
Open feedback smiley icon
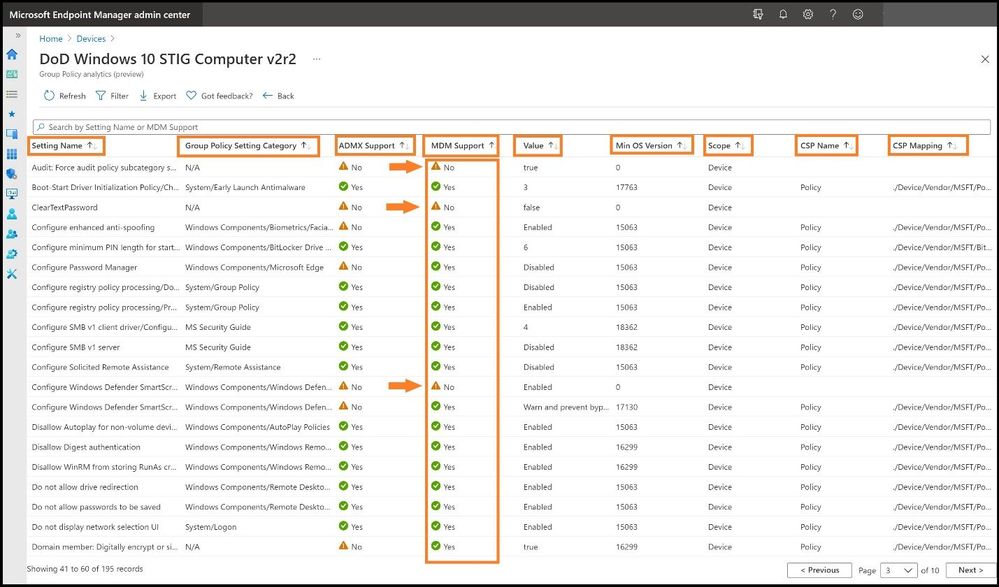(x=858, y=14)
